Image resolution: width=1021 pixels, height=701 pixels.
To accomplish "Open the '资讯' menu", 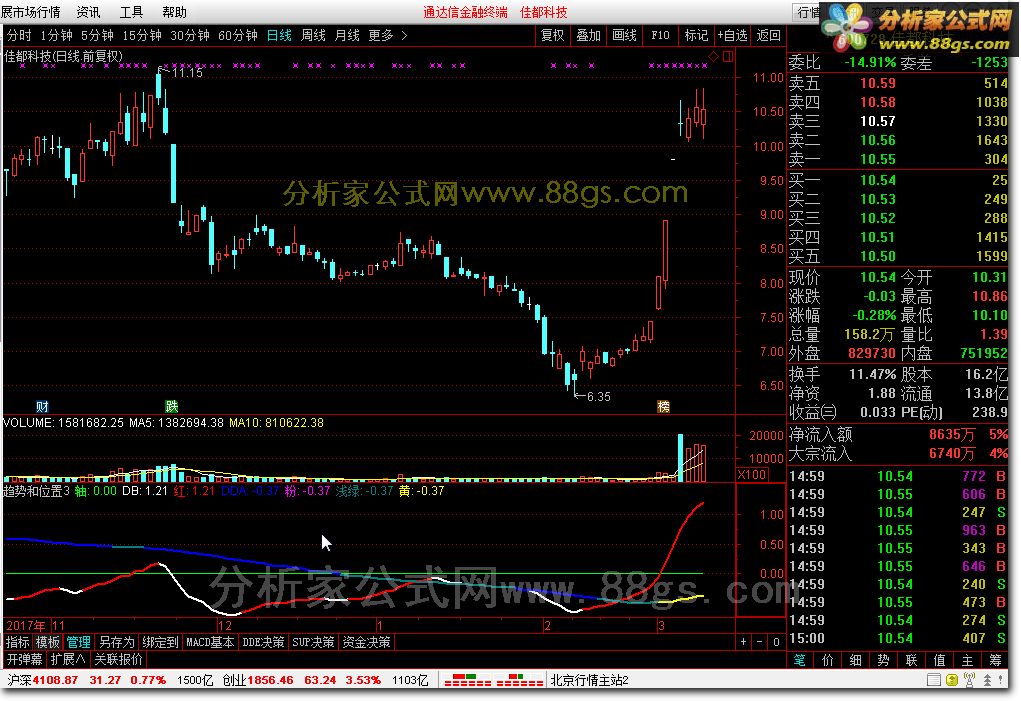I will 88,12.
